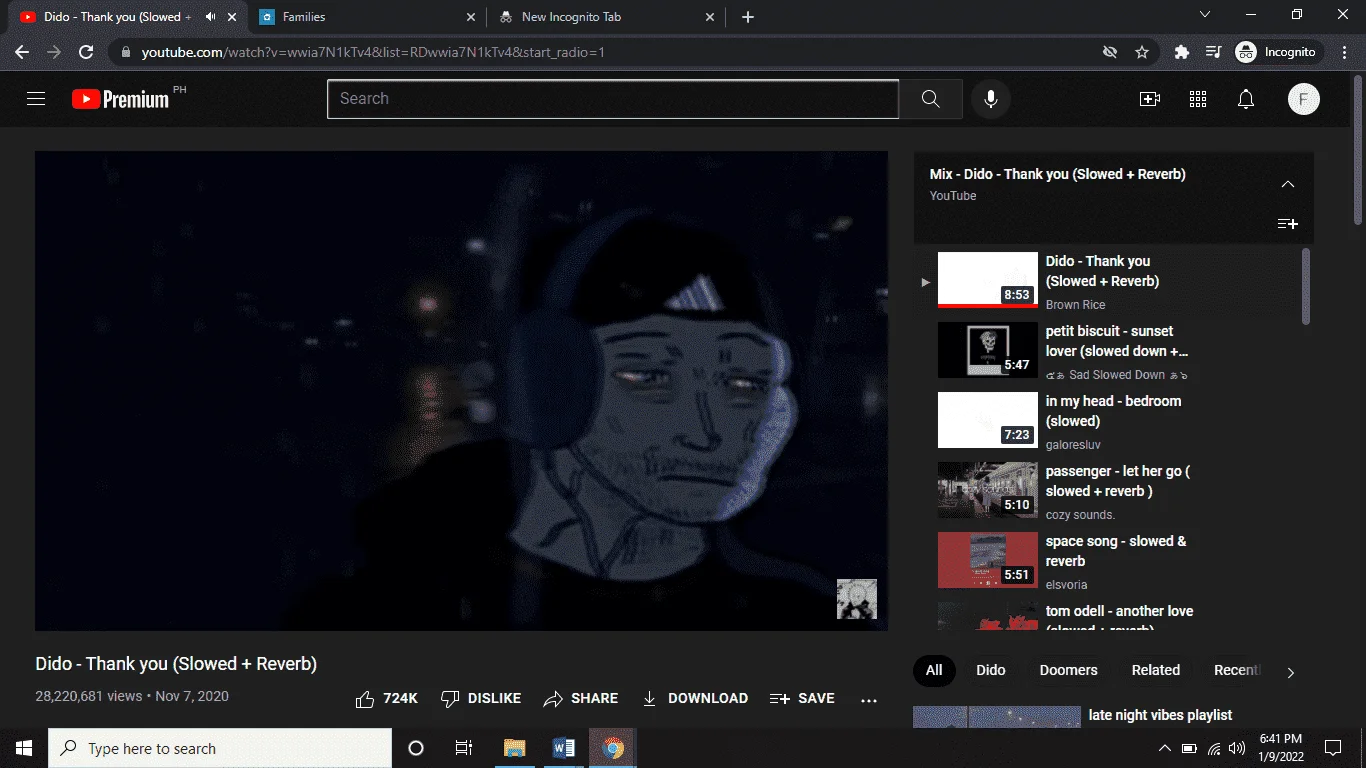Open the YouTube apps grid

[1198, 99]
